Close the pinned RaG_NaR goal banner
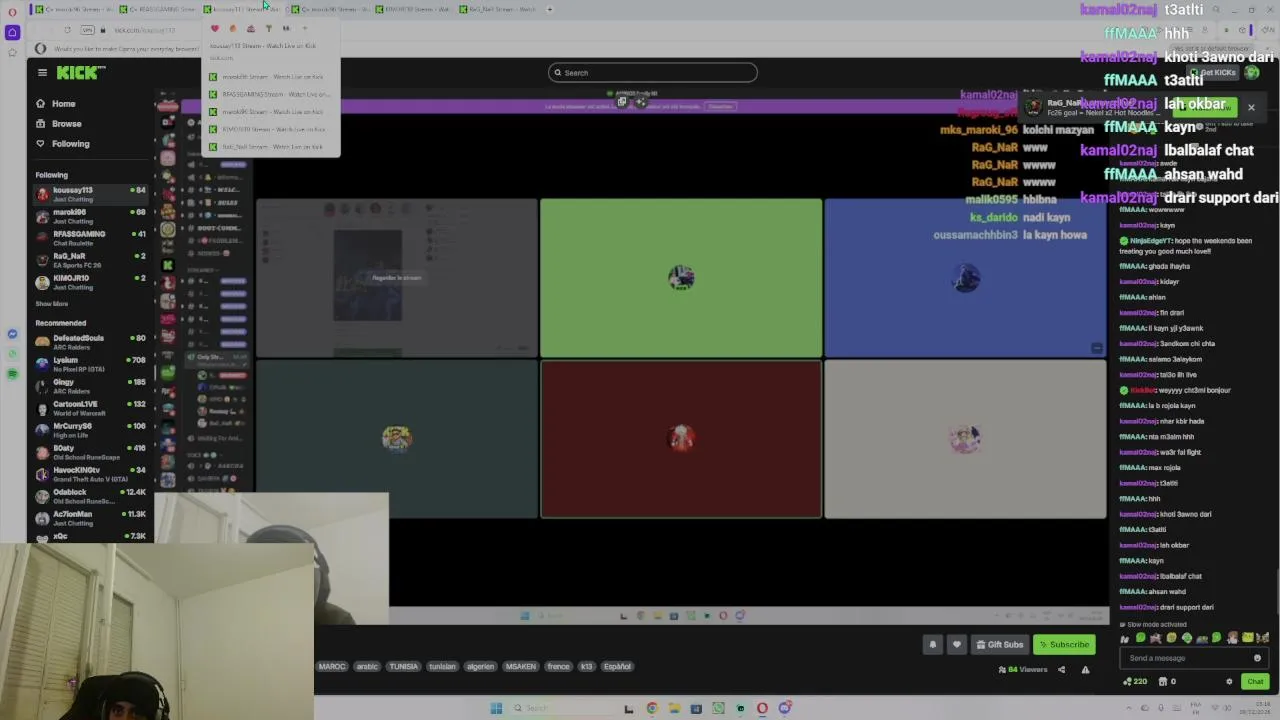Viewport: 1280px width, 720px height. click(1250, 107)
